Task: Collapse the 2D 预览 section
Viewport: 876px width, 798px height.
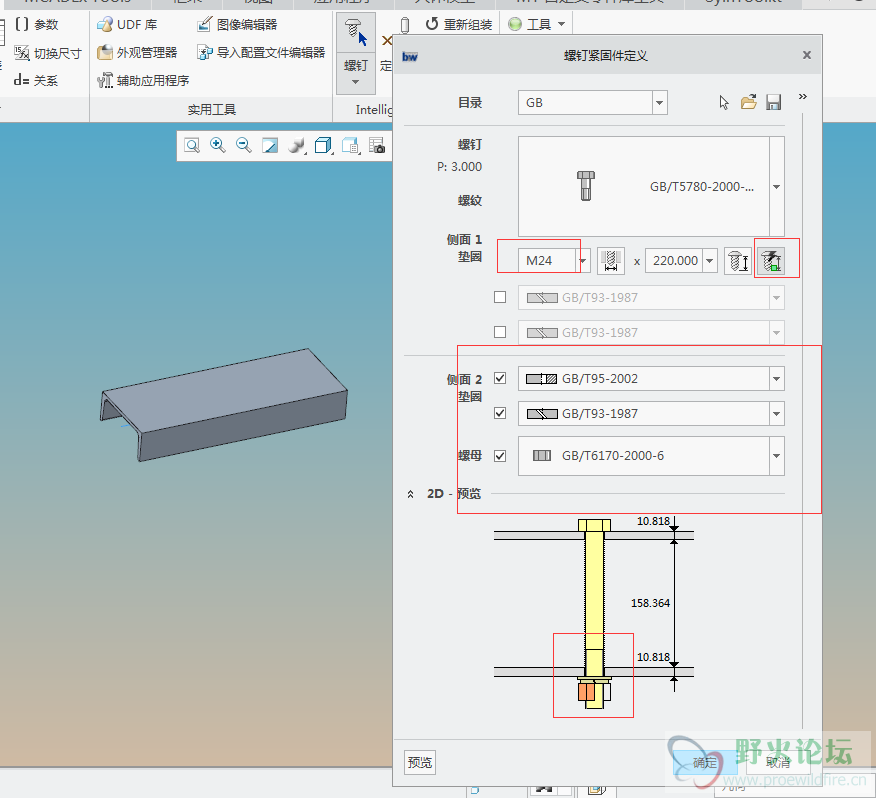Action: point(411,494)
